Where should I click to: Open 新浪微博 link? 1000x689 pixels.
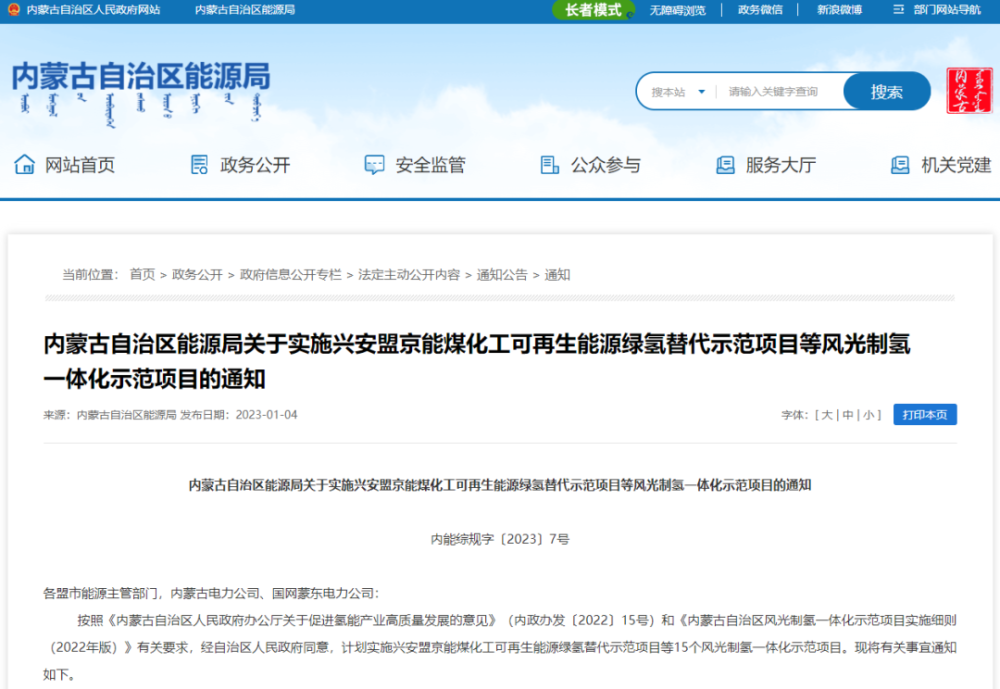[x=840, y=10]
